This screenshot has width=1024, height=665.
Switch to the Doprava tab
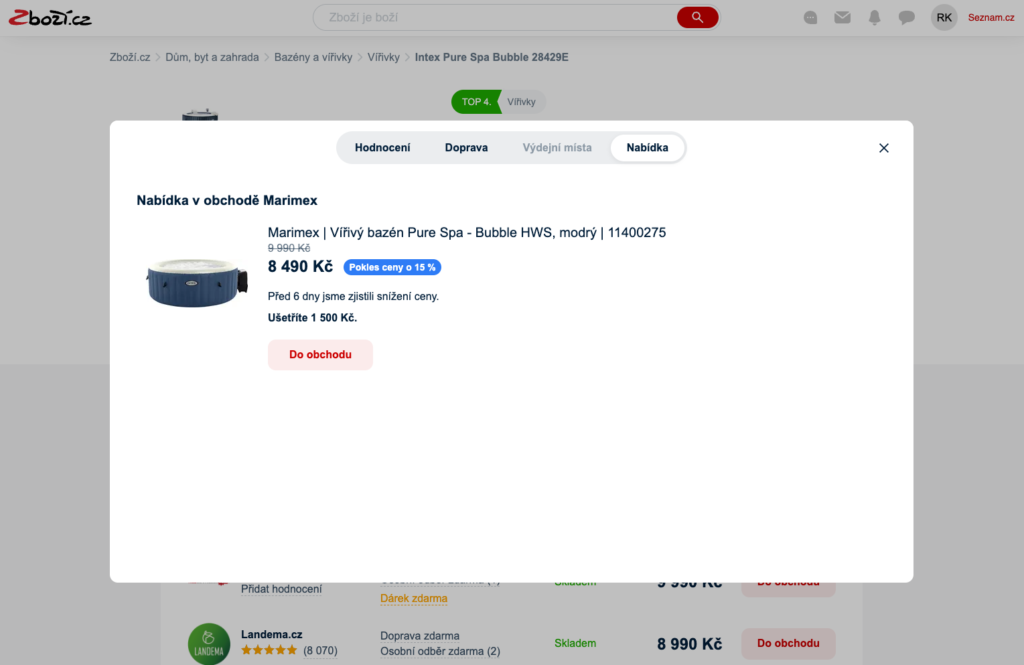466,148
